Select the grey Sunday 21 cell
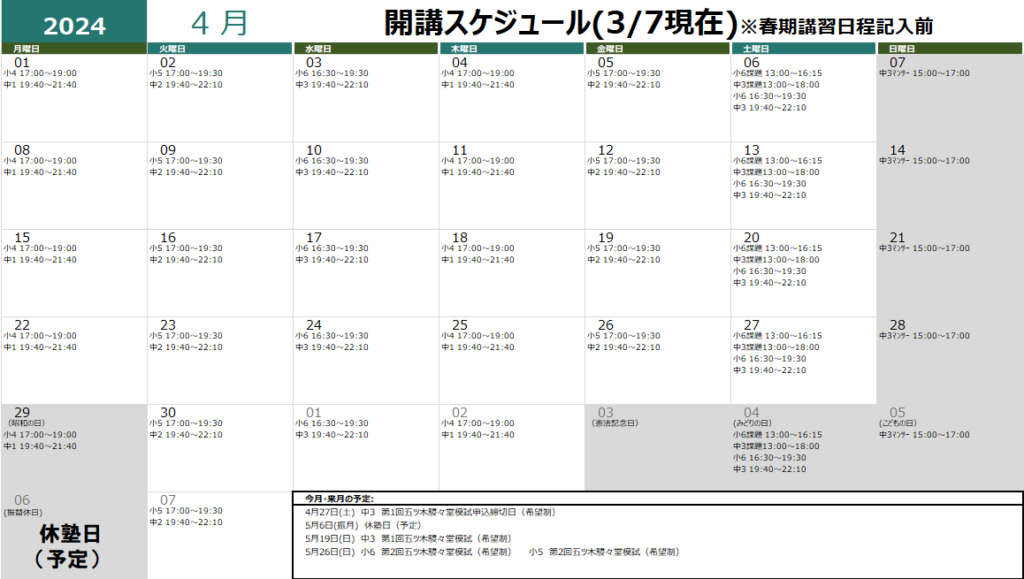Screen dimensions: 1024x579 (950, 272)
